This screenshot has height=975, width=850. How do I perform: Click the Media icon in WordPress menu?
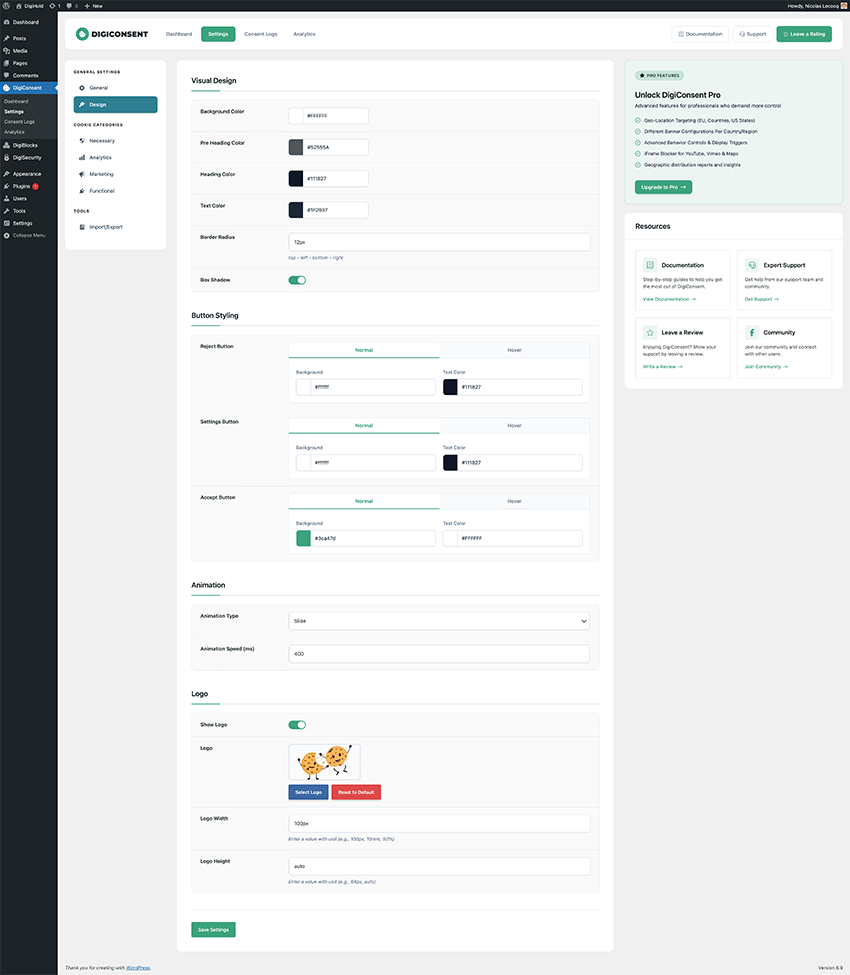coord(6,50)
